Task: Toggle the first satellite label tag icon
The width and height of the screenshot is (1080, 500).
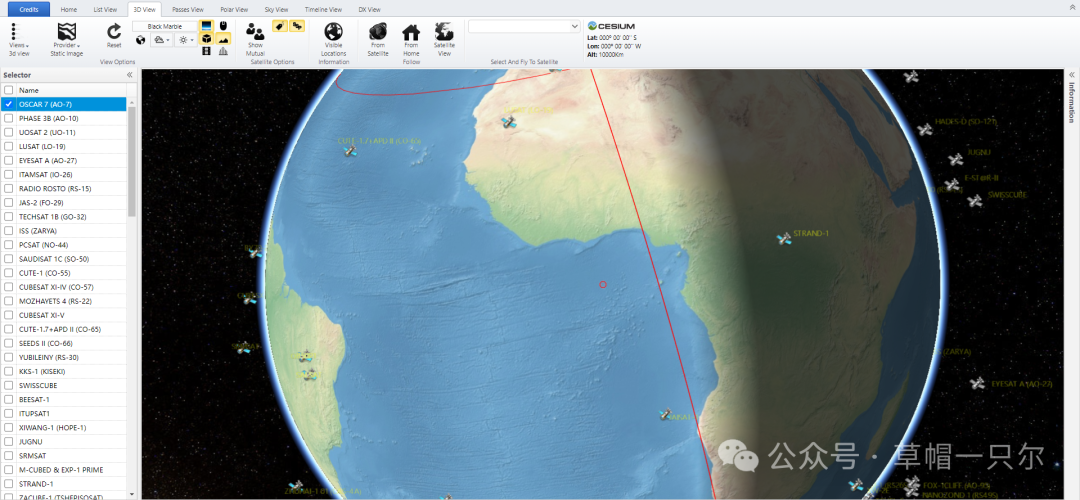Action: [280, 26]
